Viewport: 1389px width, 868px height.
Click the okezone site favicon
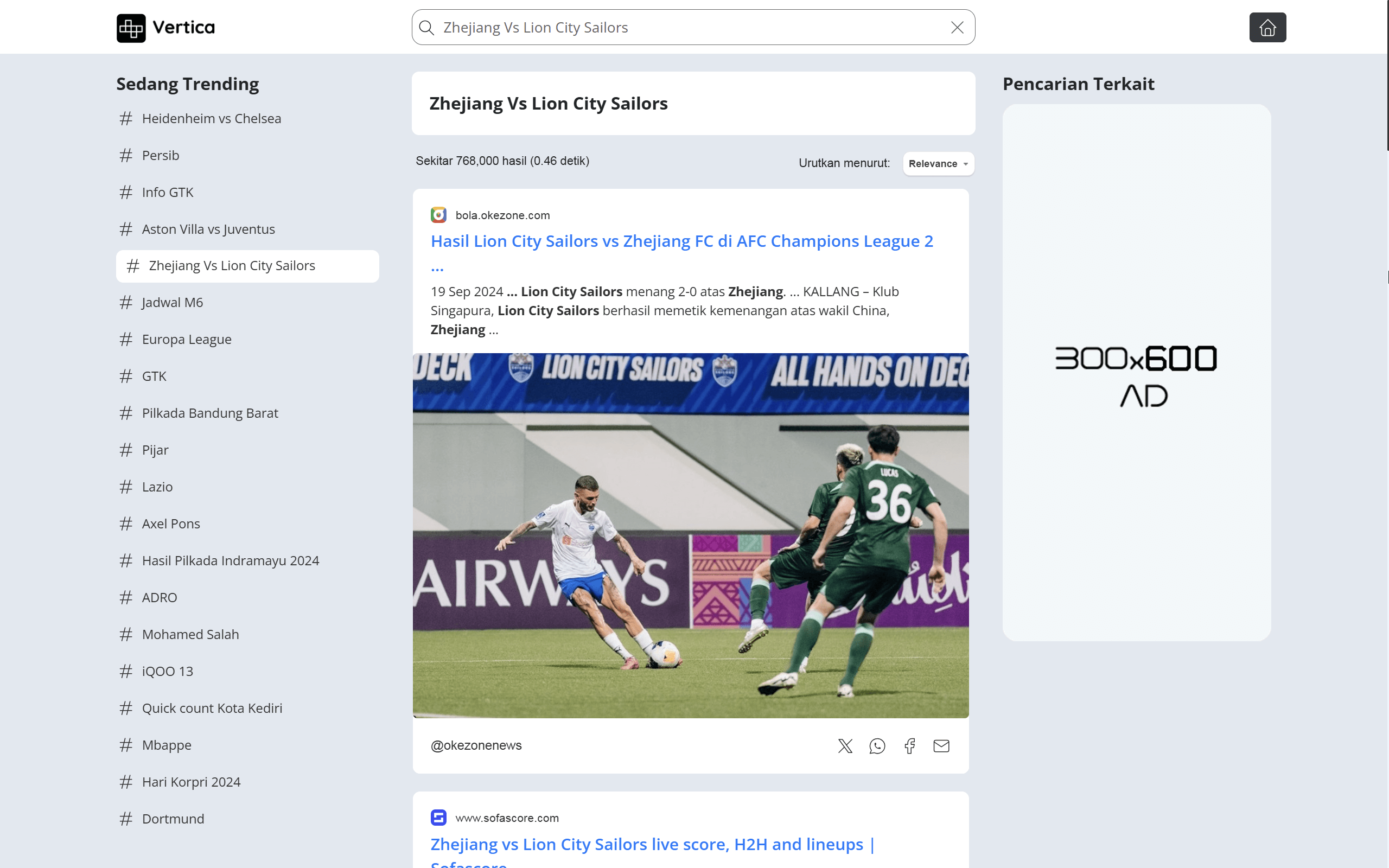click(438, 215)
